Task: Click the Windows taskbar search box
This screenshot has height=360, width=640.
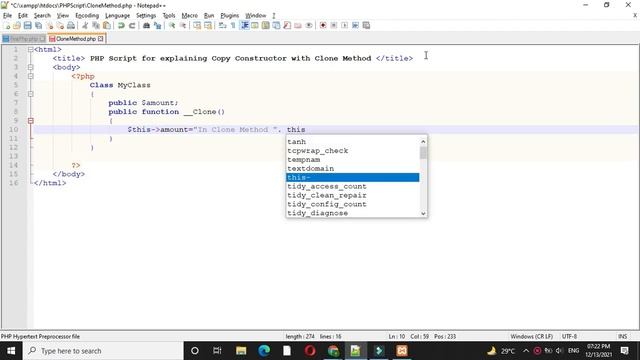Action: pyautogui.click(x=103, y=351)
